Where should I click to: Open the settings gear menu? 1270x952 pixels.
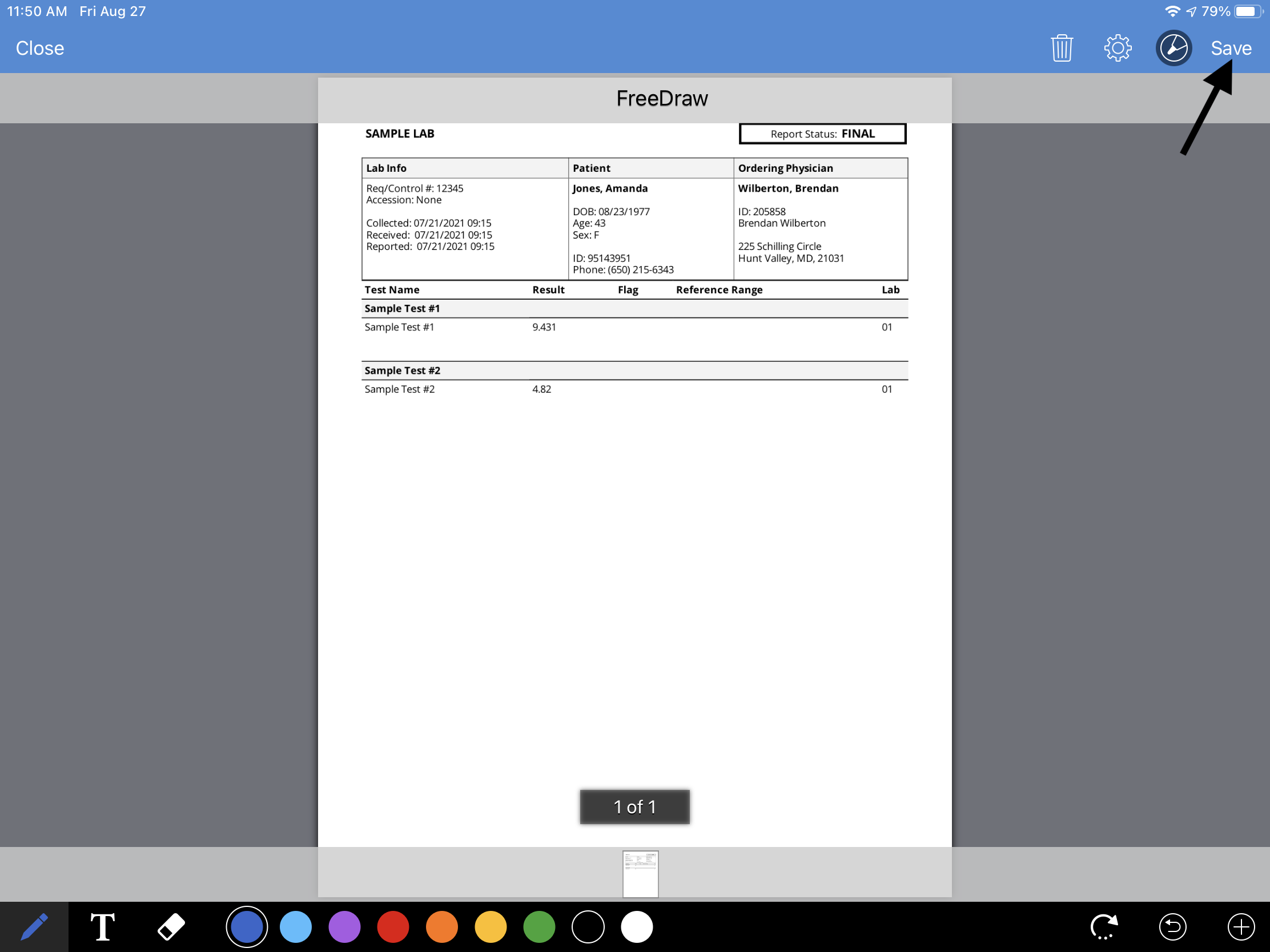[1117, 48]
